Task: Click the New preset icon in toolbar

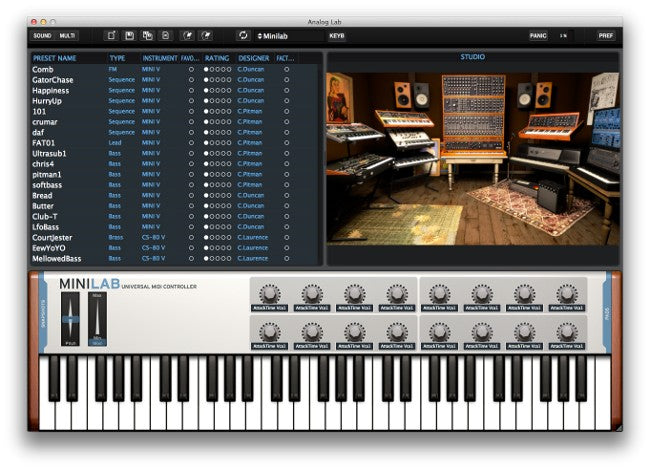Action: click(x=111, y=36)
